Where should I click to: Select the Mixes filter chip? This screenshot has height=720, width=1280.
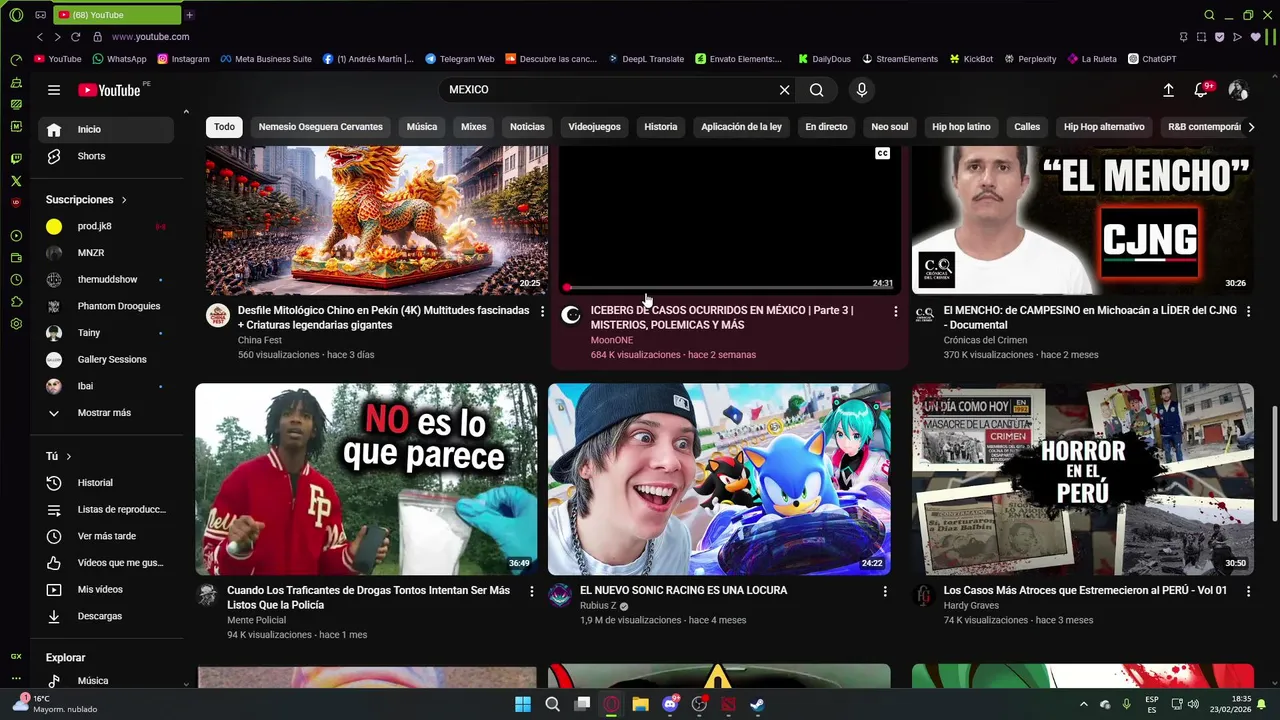pyautogui.click(x=473, y=127)
